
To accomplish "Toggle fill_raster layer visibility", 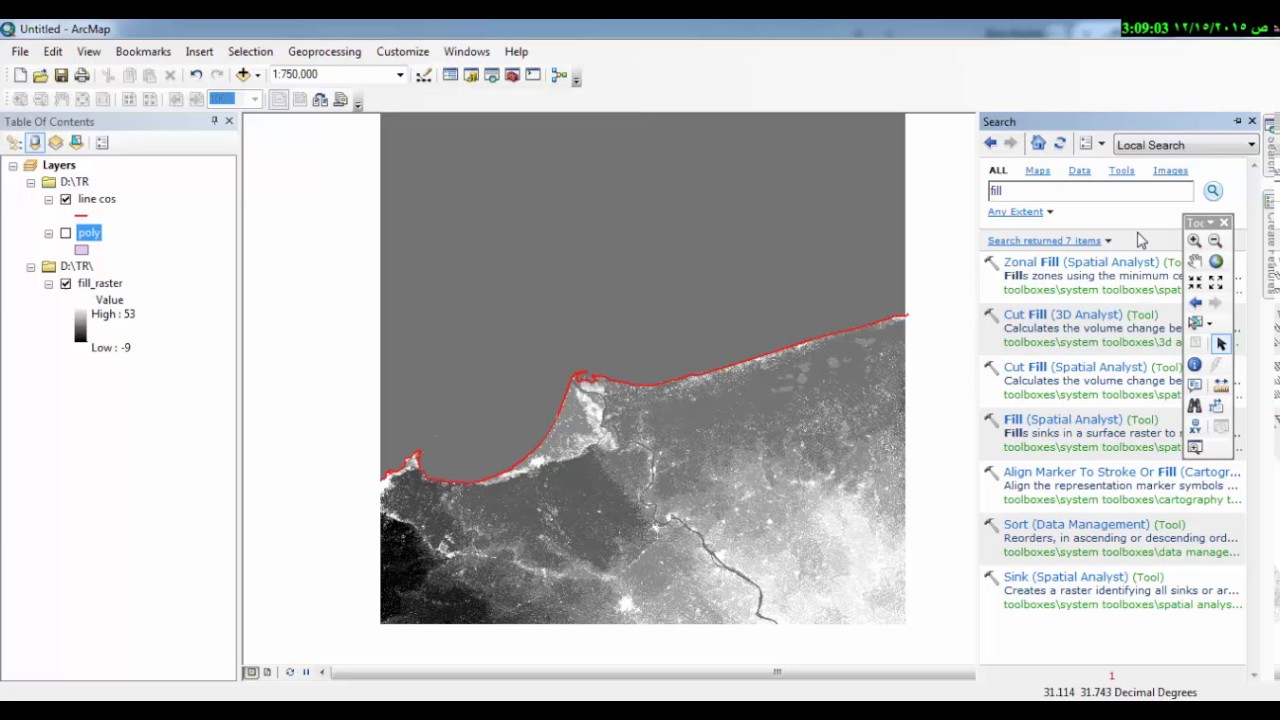I will pos(66,284).
